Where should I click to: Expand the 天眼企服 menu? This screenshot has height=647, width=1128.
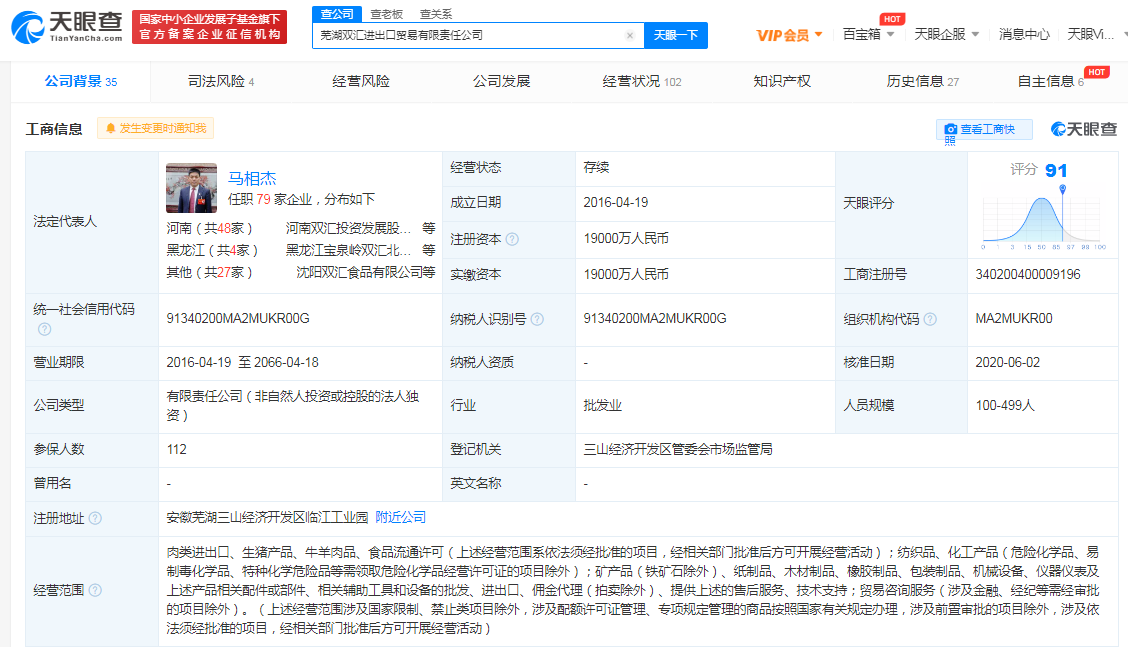tap(947, 34)
